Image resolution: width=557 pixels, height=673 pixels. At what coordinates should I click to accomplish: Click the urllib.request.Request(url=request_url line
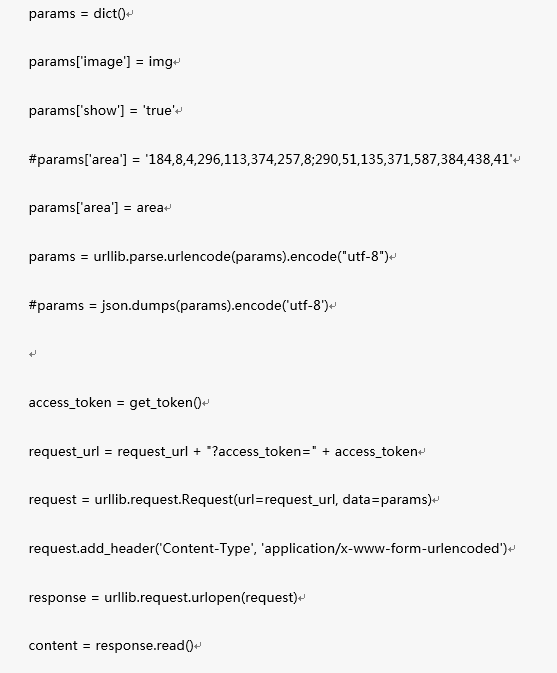pos(230,500)
